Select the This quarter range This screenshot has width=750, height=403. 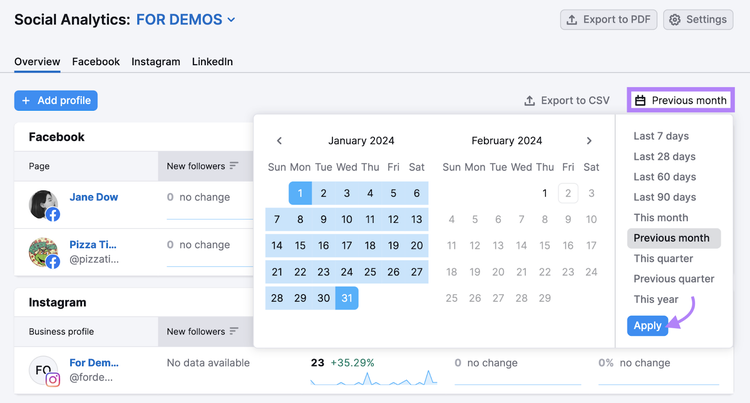[663, 259]
